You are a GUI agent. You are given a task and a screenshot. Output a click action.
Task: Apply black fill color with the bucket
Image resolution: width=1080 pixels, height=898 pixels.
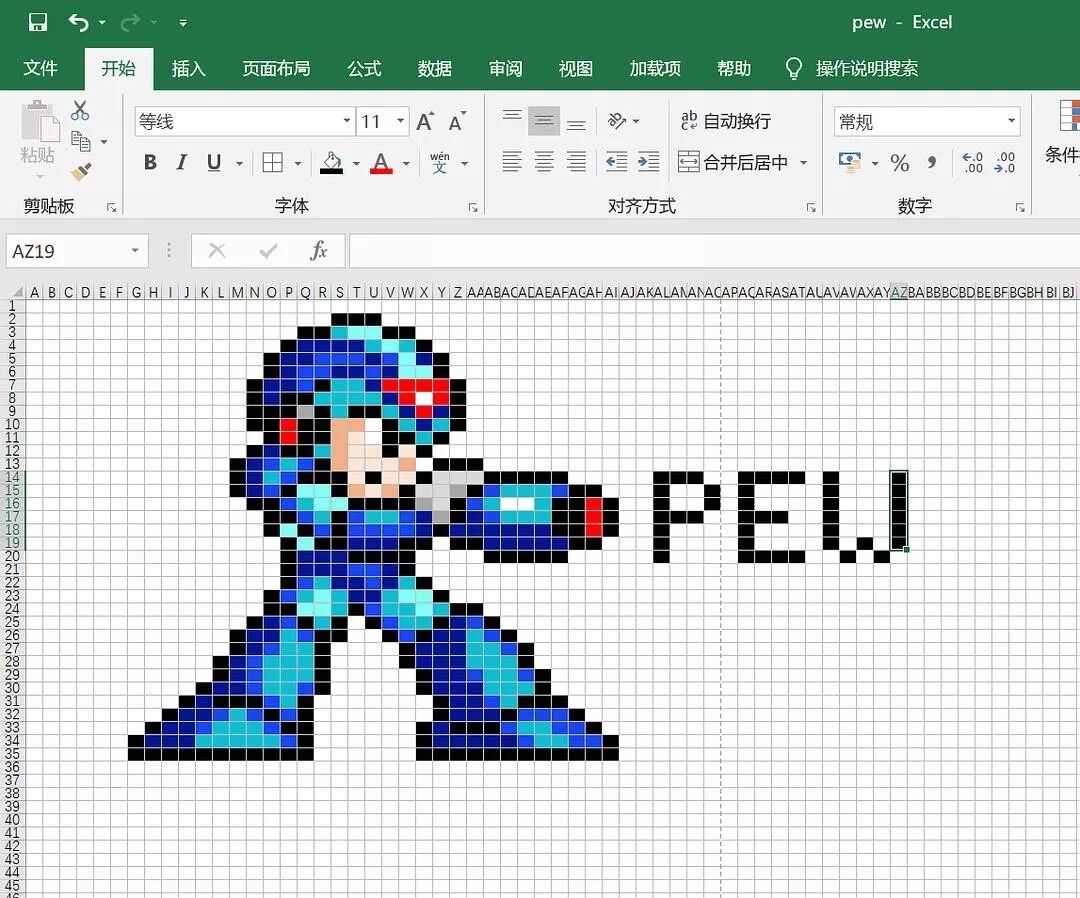(332, 163)
